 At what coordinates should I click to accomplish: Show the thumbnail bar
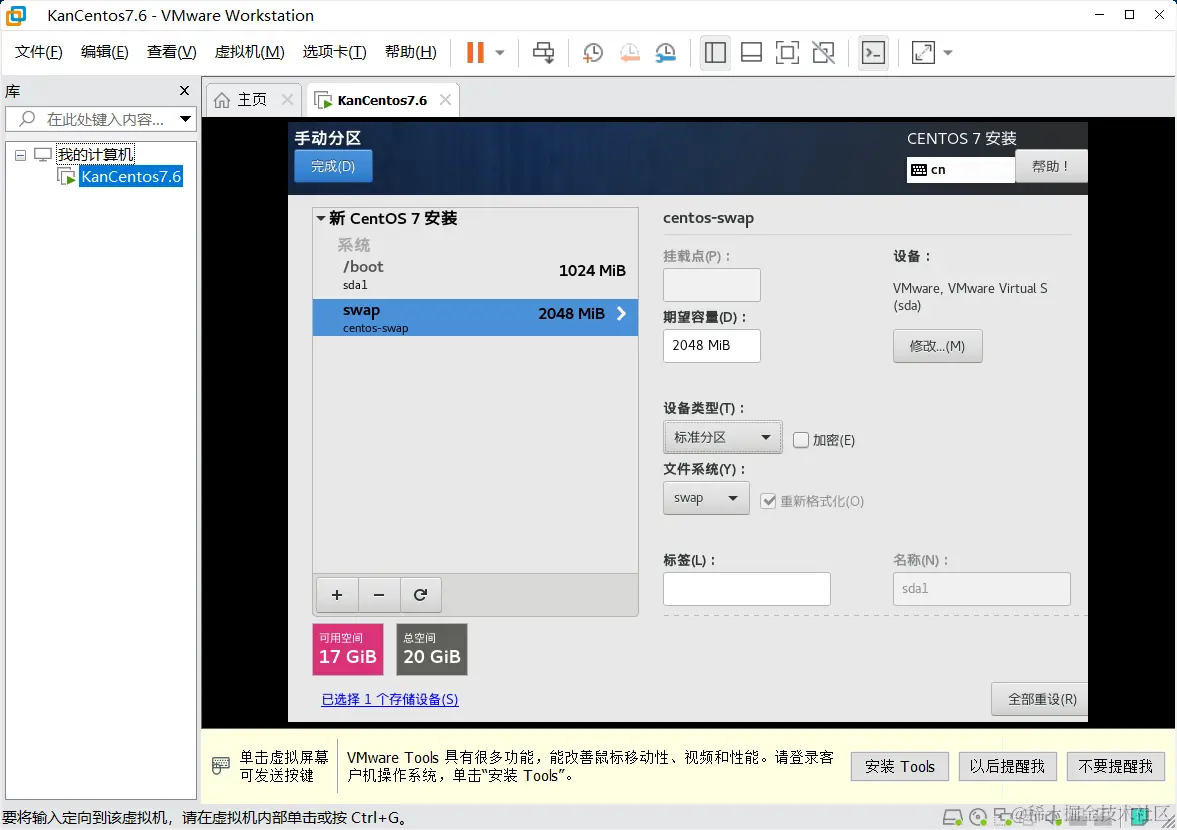point(751,52)
